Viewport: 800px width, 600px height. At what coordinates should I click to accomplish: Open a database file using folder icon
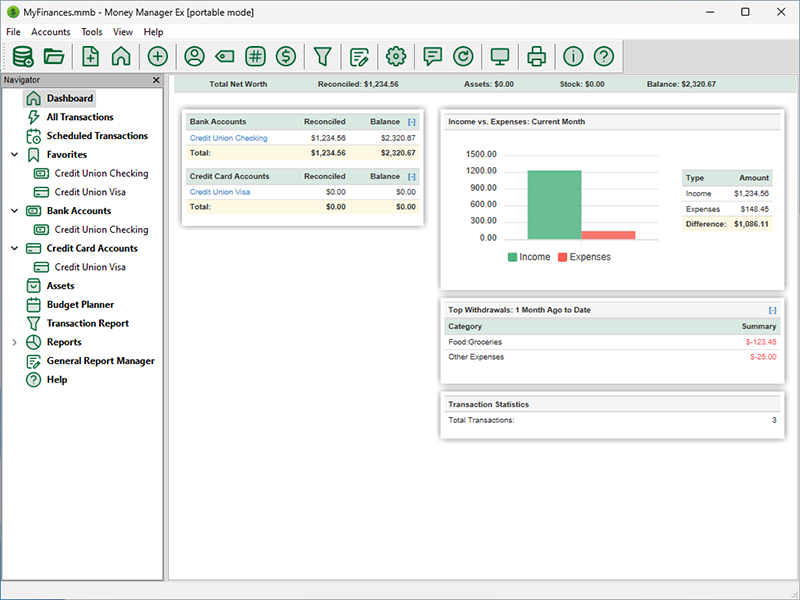pyautogui.click(x=54, y=56)
